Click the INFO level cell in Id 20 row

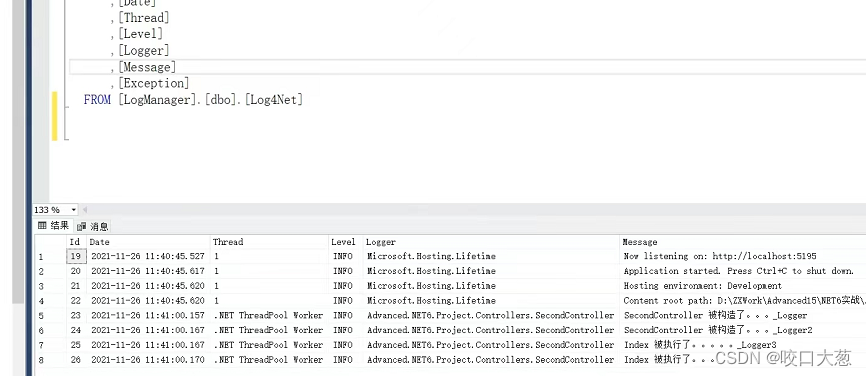[346, 271]
